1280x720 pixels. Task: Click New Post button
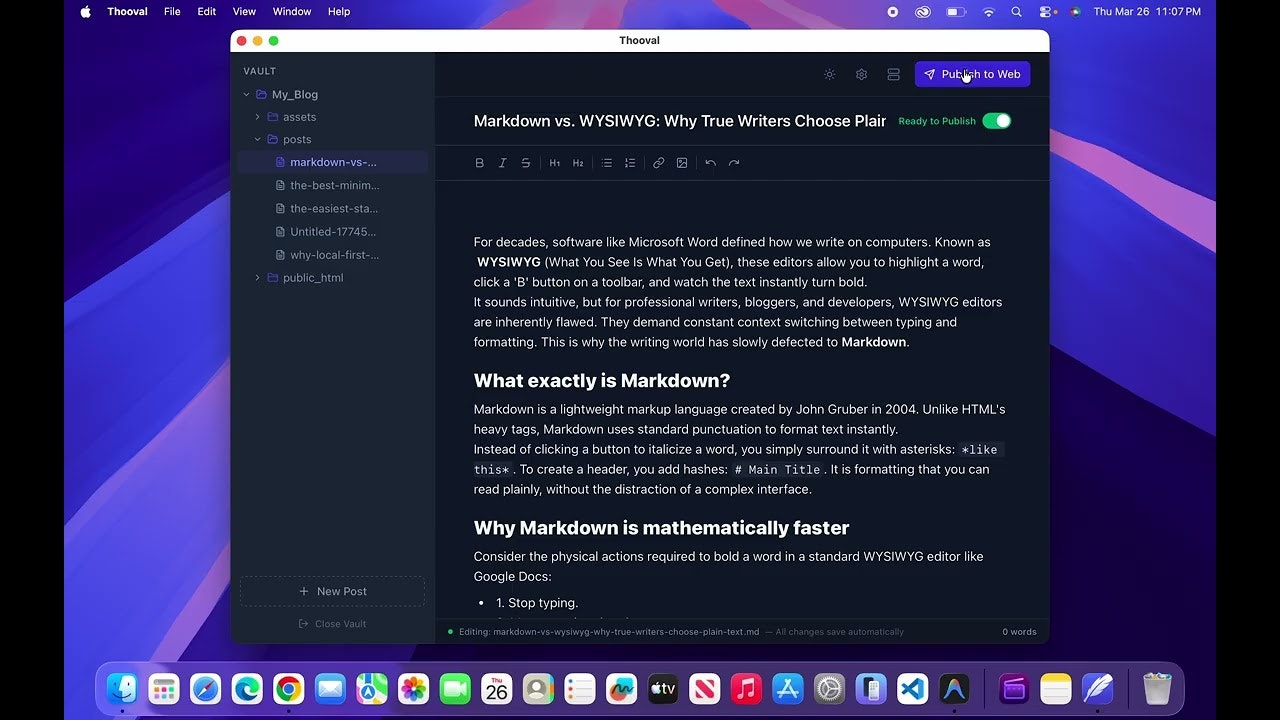pyautogui.click(x=332, y=591)
